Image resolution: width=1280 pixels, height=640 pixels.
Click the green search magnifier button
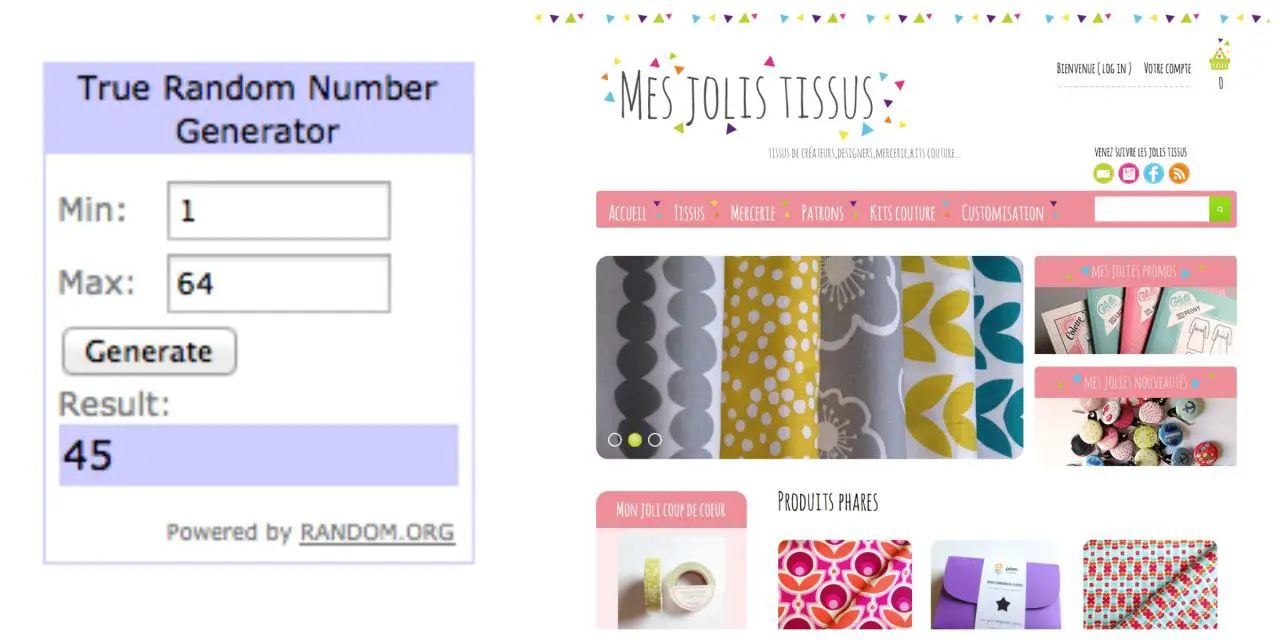click(x=1220, y=209)
